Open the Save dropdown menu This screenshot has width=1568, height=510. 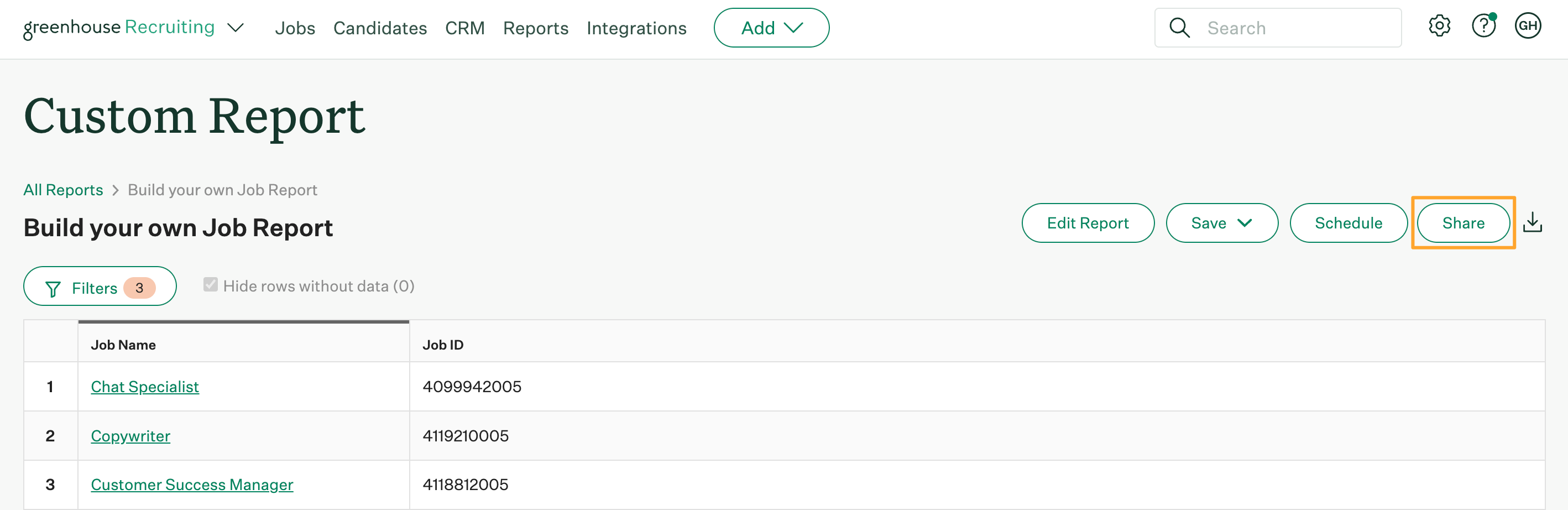tap(1221, 223)
